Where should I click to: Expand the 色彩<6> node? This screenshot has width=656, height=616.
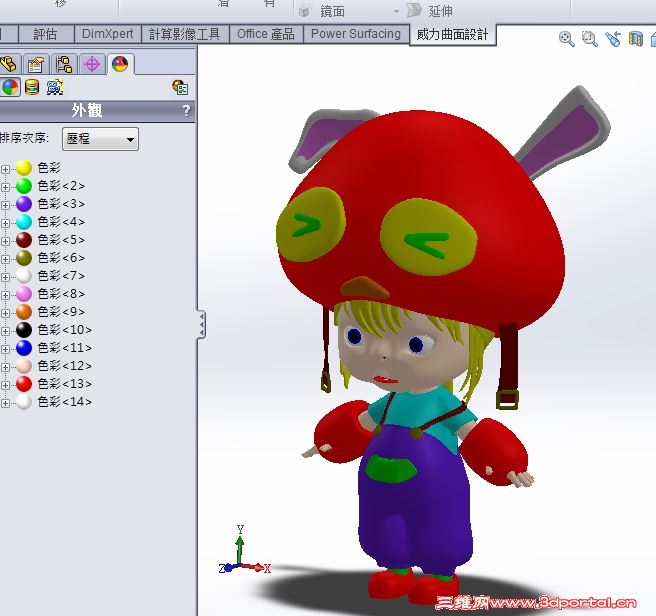tap(5, 259)
